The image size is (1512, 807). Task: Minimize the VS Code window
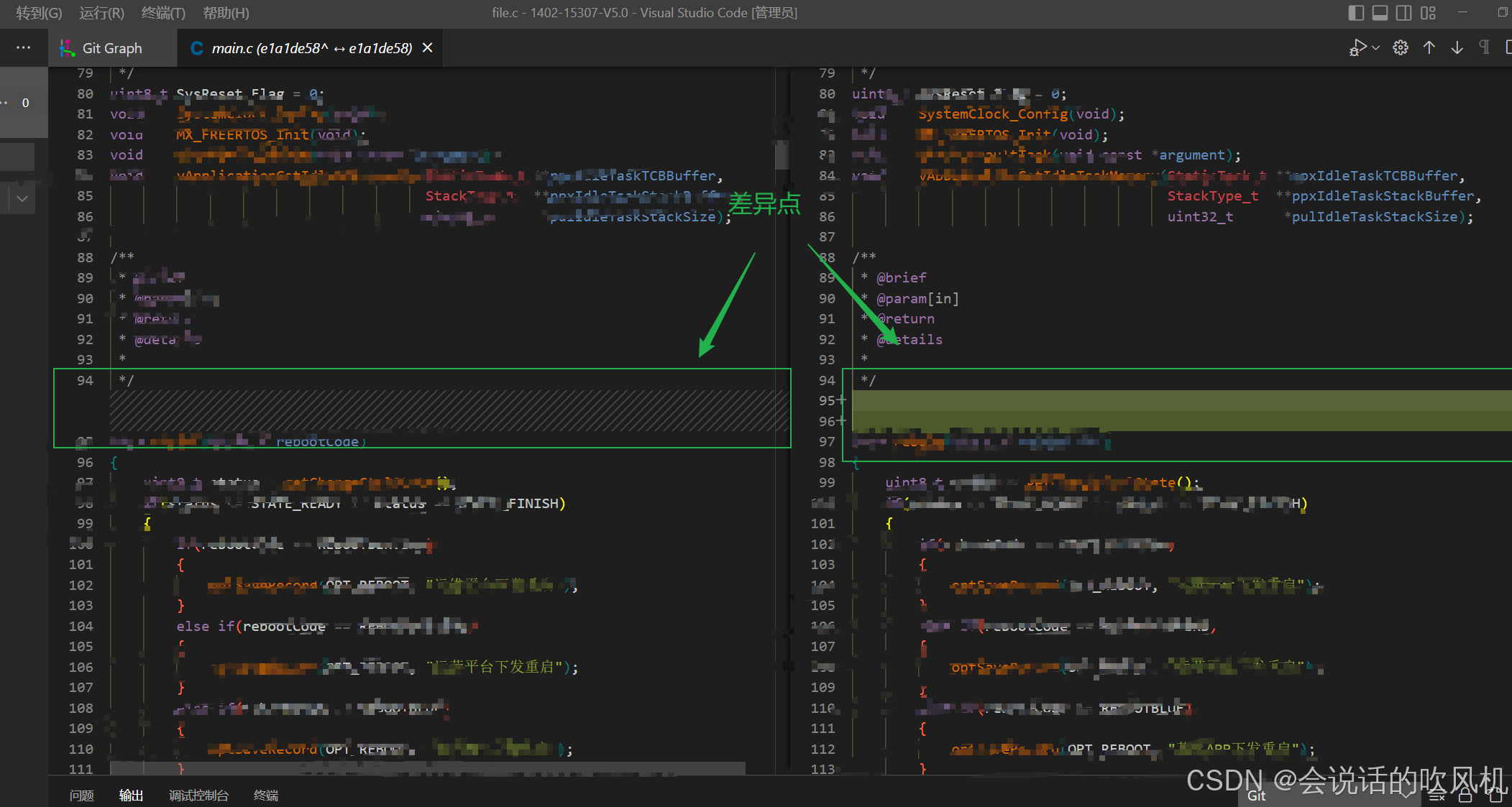1462,12
